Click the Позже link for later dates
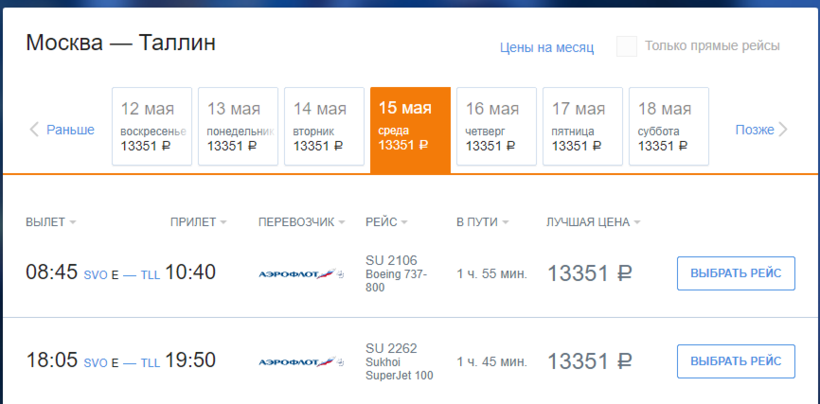This screenshot has height=404, width=820. click(x=755, y=129)
